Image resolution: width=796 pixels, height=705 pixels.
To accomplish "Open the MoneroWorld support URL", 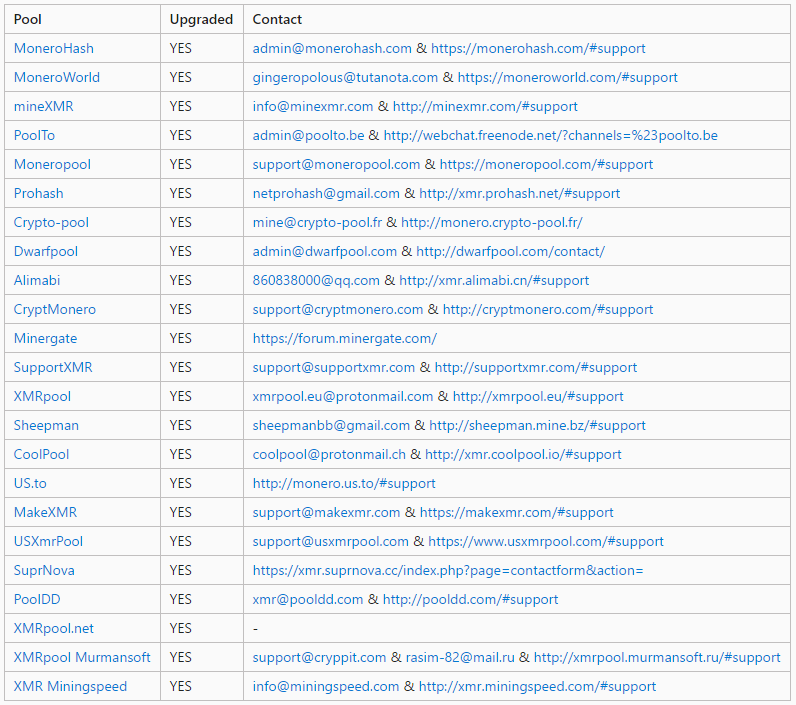I will pyautogui.click(x=567, y=77).
